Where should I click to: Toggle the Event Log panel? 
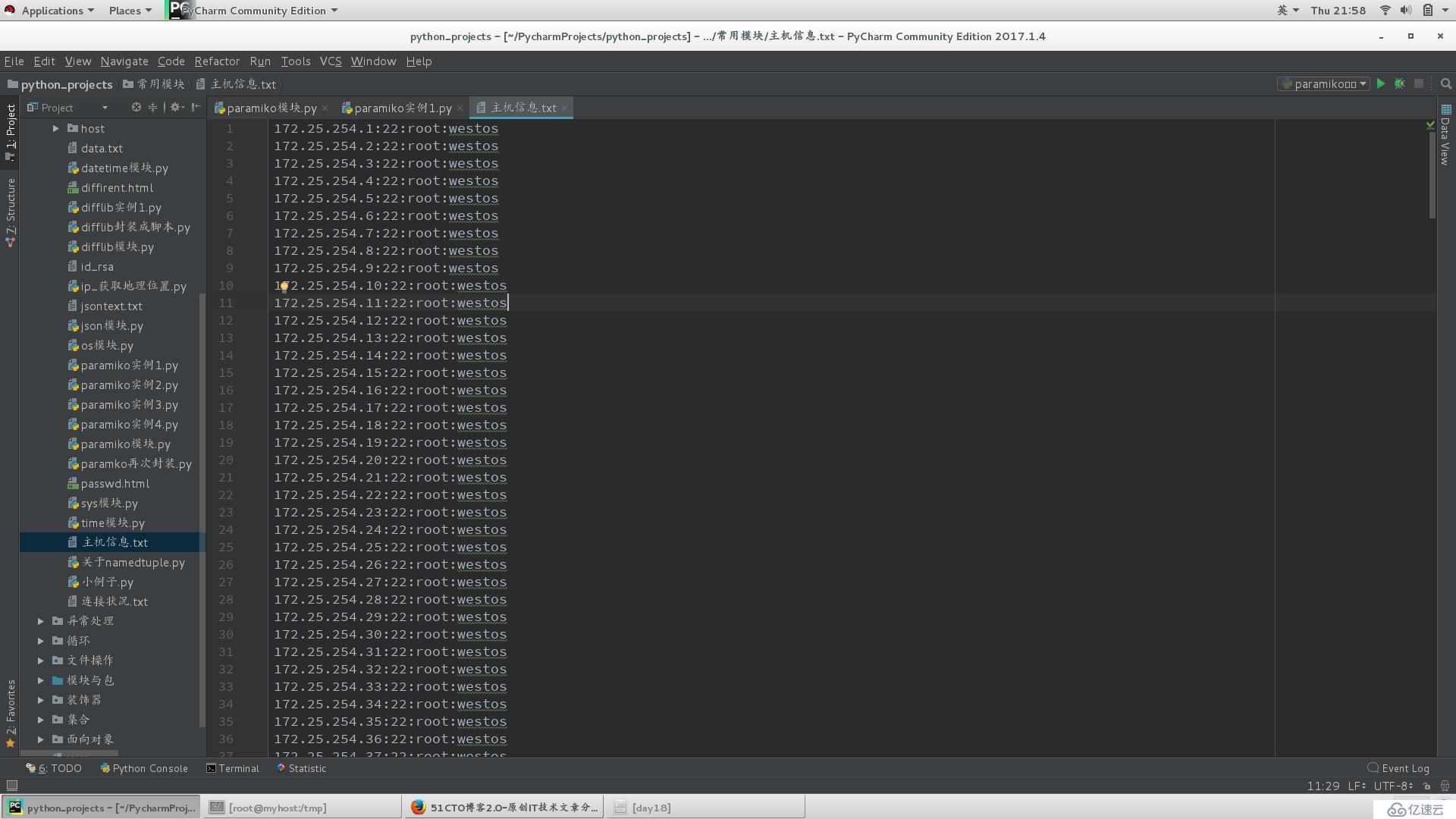coord(1400,767)
